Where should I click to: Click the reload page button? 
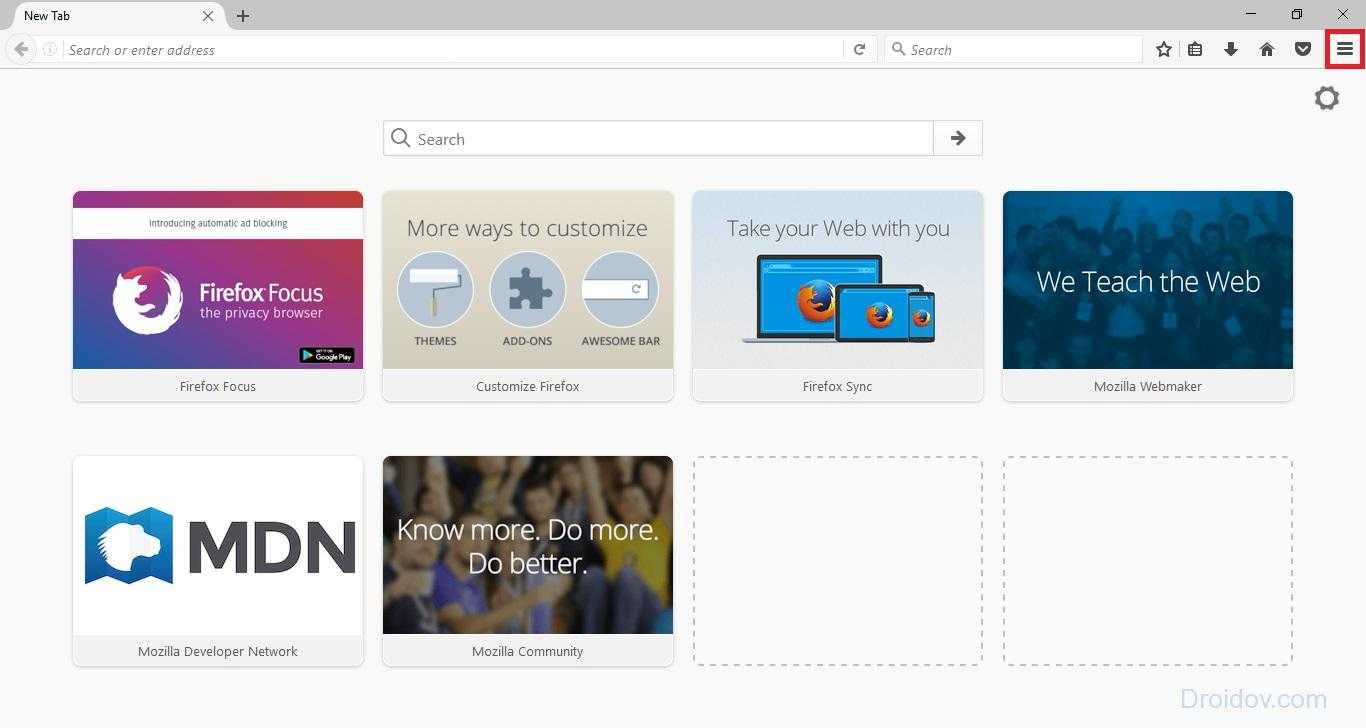[x=859, y=49]
